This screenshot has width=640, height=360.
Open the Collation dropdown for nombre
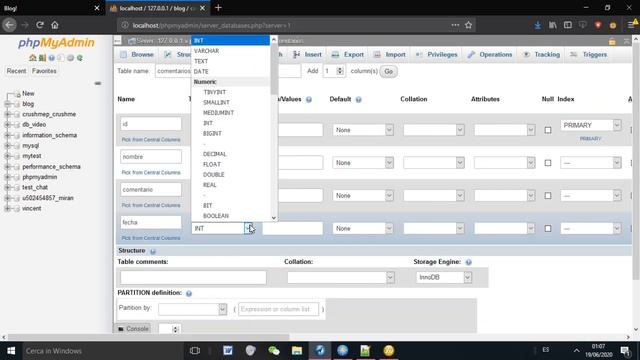click(433, 162)
